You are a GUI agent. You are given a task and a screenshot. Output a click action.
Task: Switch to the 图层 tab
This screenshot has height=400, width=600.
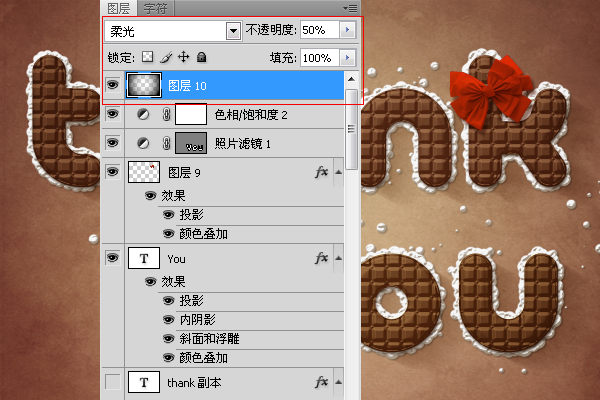pyautogui.click(x=119, y=8)
